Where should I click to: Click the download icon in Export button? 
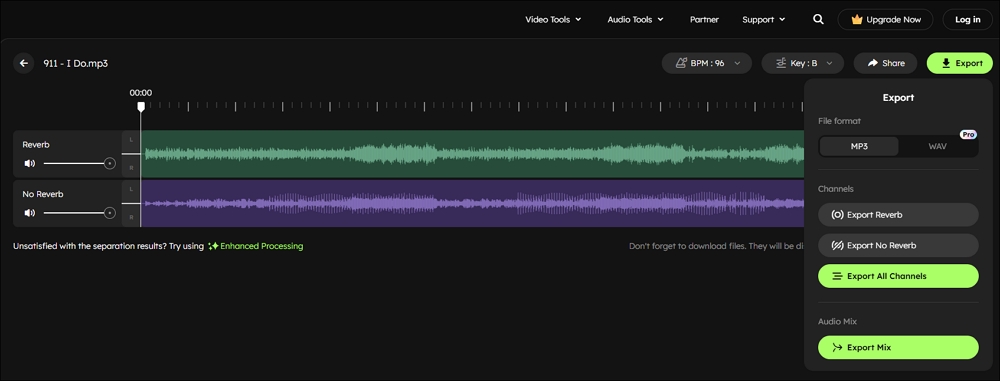tap(946, 63)
